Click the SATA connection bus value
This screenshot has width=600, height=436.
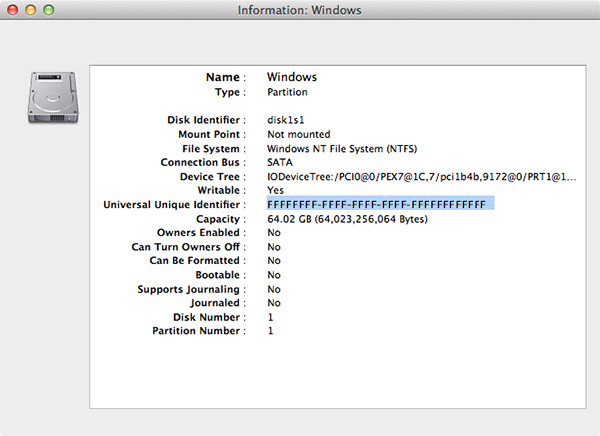pyautogui.click(x=280, y=162)
